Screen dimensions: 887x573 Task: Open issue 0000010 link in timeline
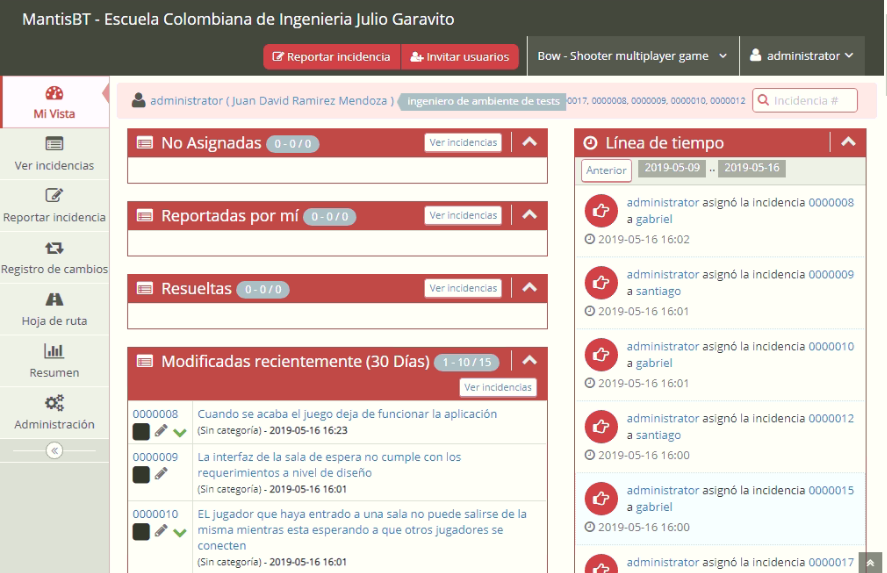[x=831, y=346]
